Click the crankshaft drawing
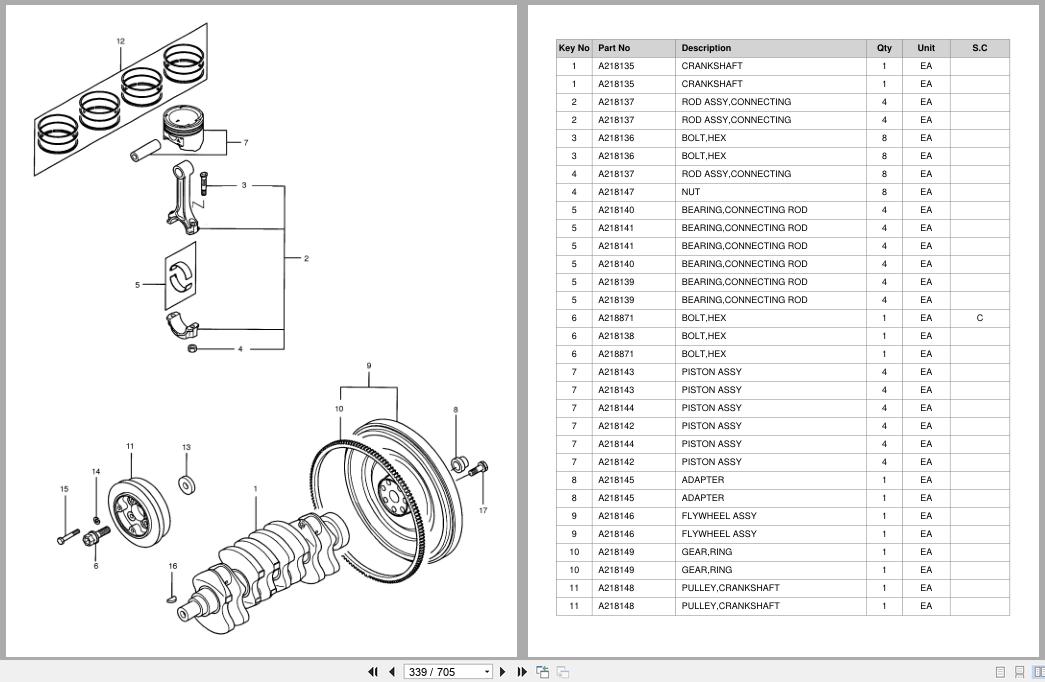The image size is (1045, 682). click(x=261, y=573)
